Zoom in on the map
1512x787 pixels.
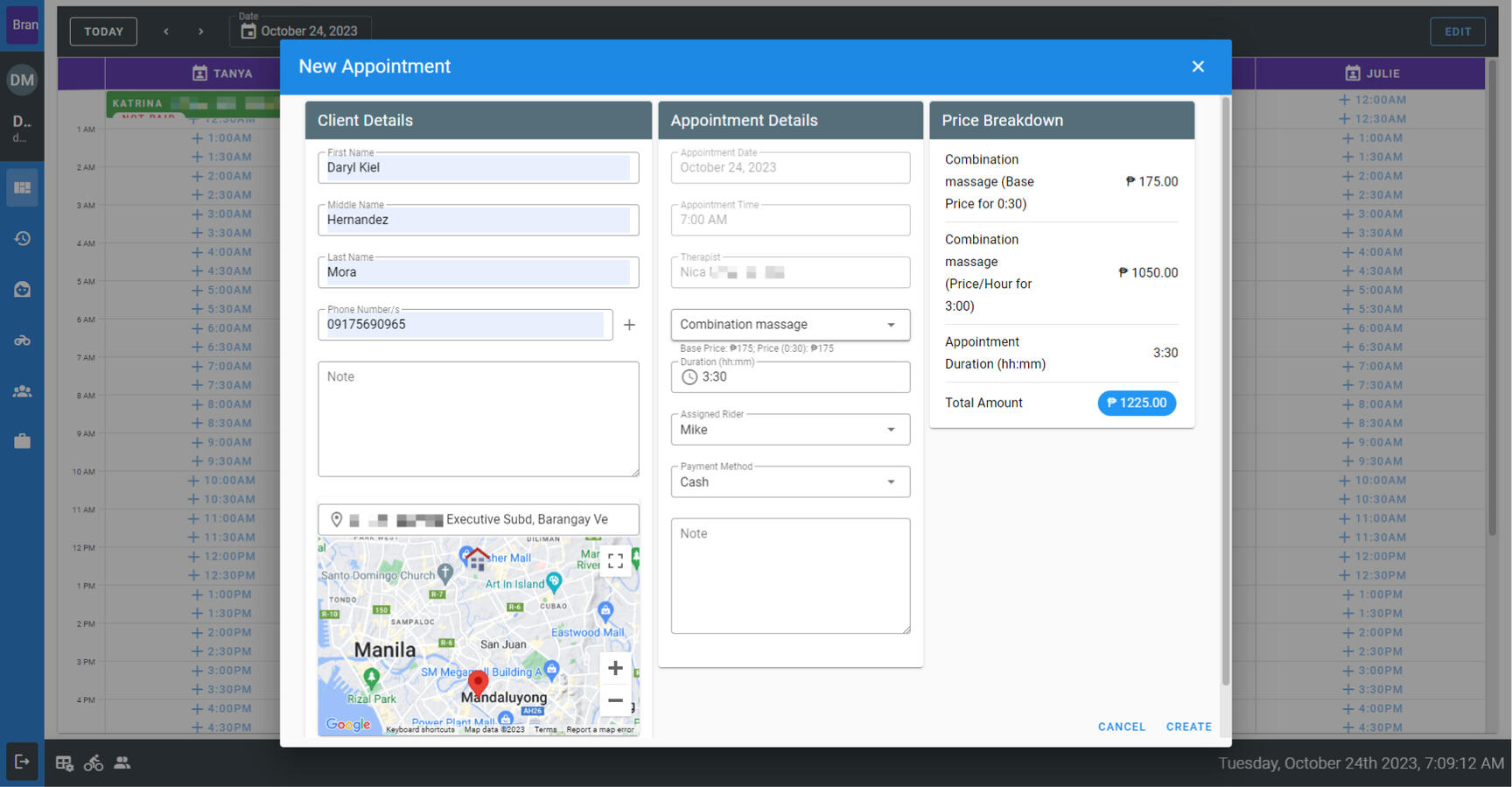(x=615, y=668)
